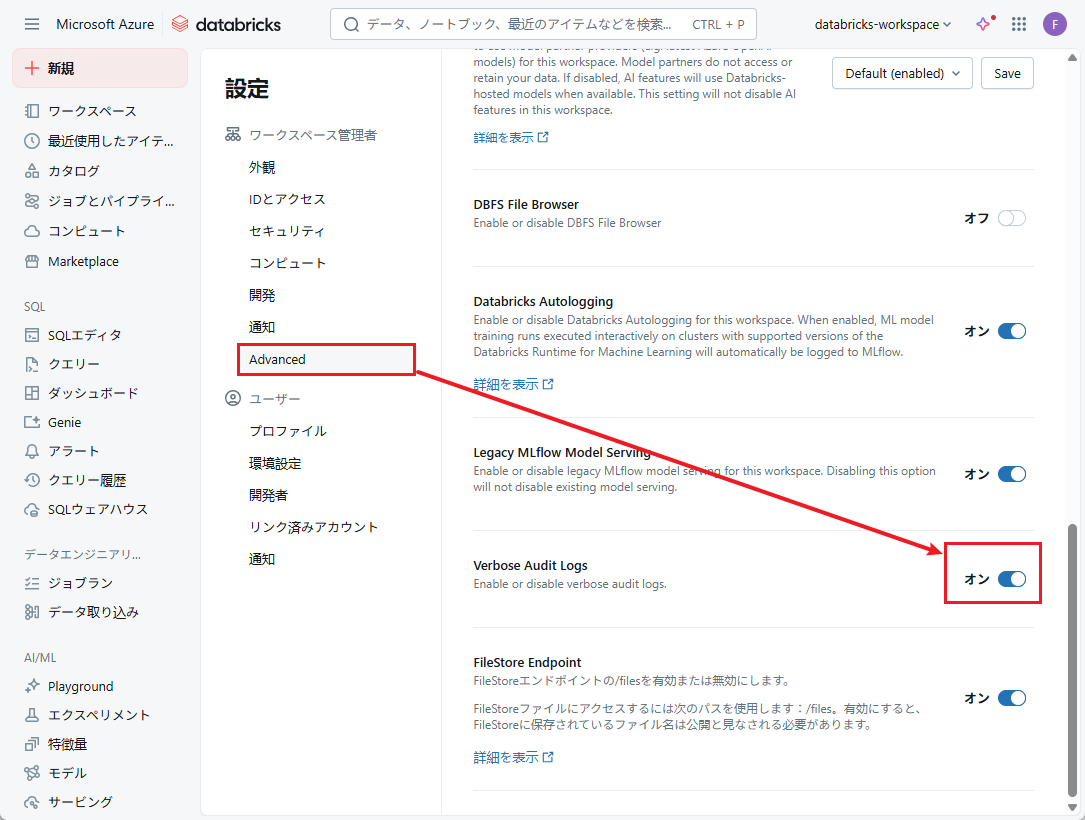Open Genie in the sidebar
Viewport: 1085px width, 820px height.
coord(64,422)
